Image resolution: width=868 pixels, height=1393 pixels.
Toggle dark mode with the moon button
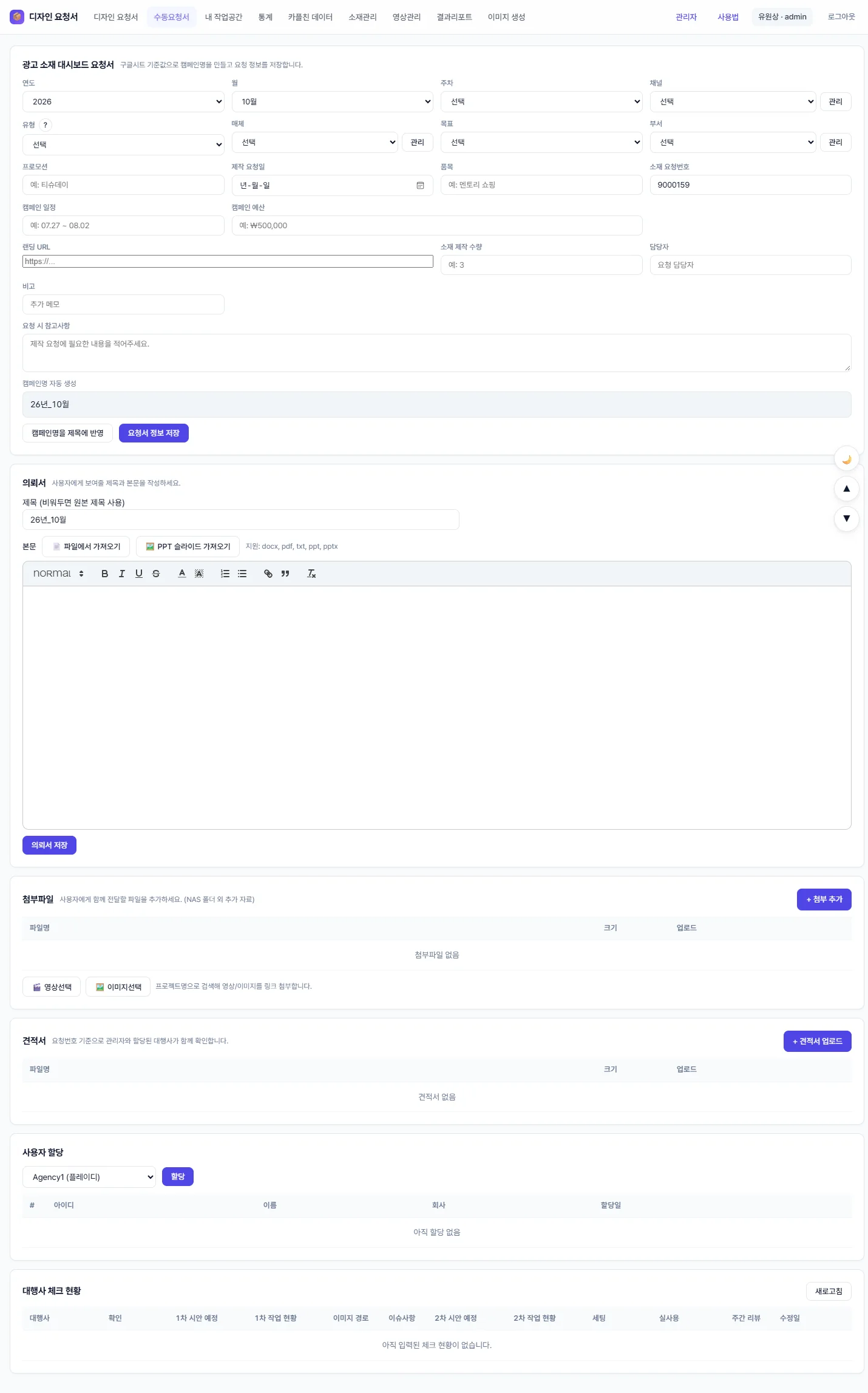coord(846,459)
